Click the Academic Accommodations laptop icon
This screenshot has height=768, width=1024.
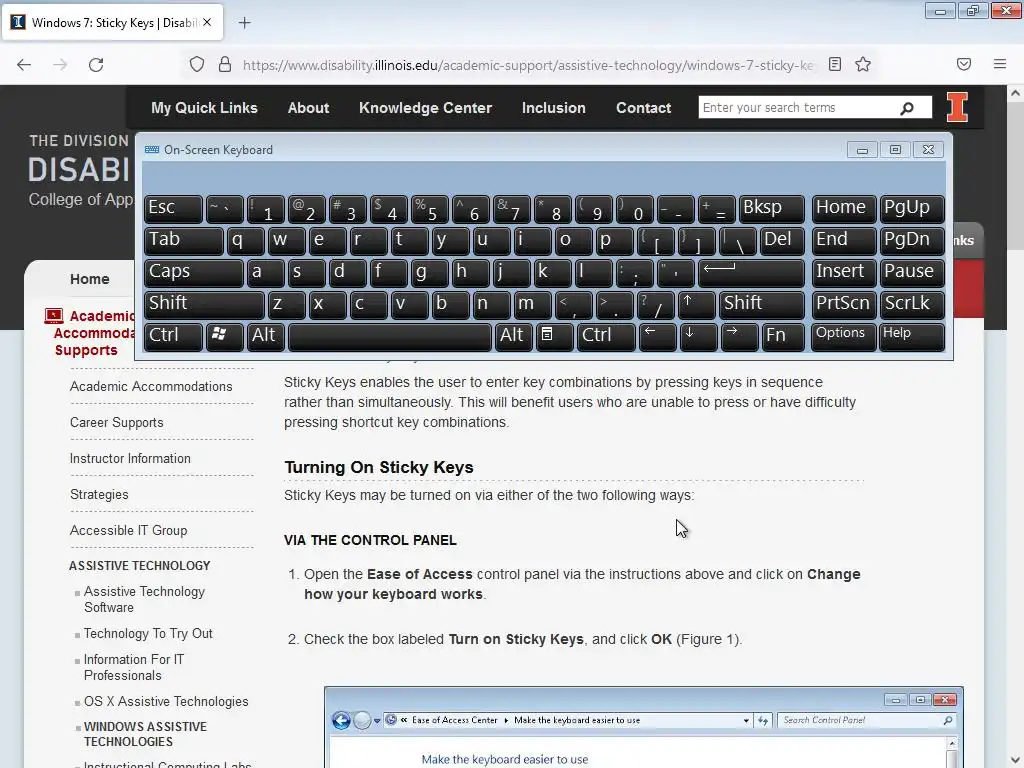coord(54,317)
